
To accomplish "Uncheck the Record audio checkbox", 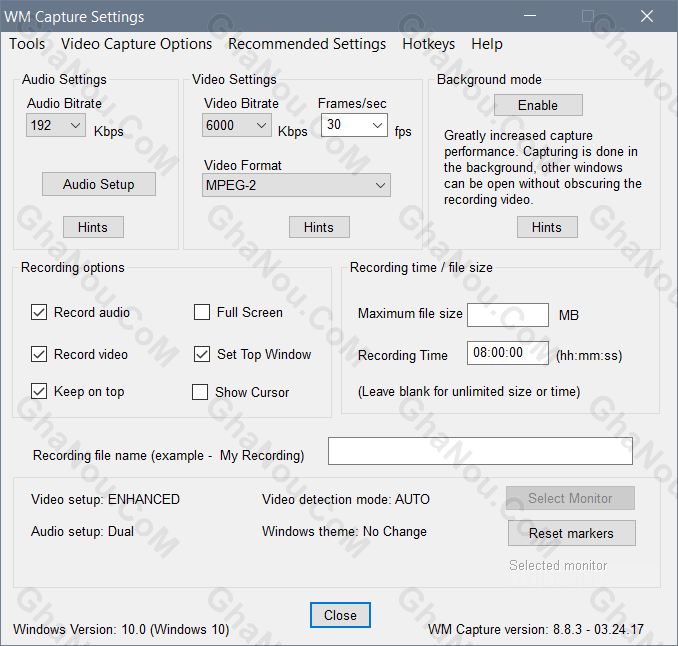I will pos(39,312).
